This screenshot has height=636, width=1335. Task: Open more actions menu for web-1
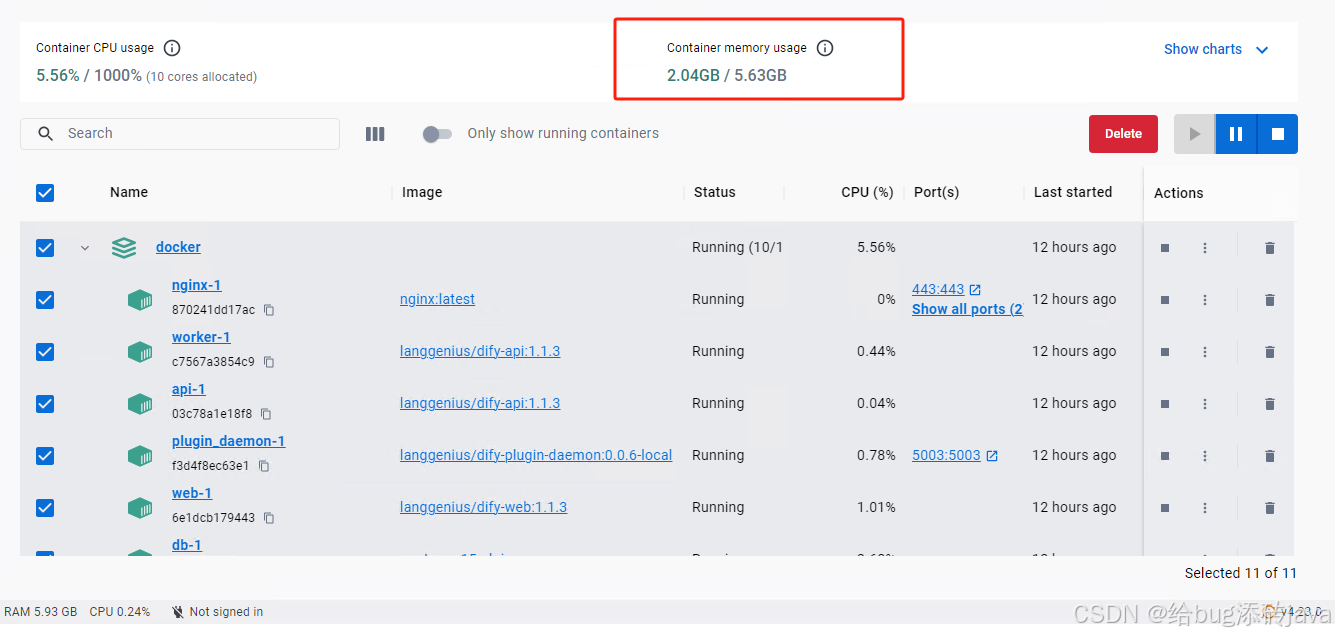point(1205,508)
